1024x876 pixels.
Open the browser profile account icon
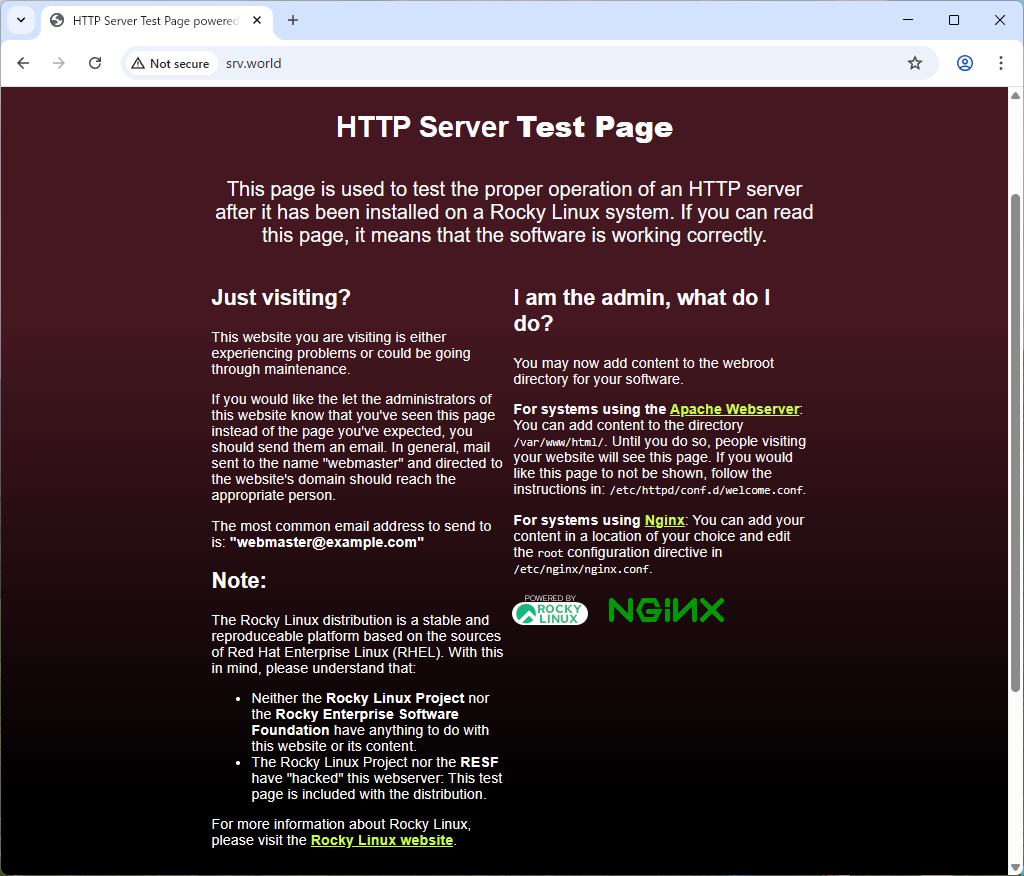964,62
